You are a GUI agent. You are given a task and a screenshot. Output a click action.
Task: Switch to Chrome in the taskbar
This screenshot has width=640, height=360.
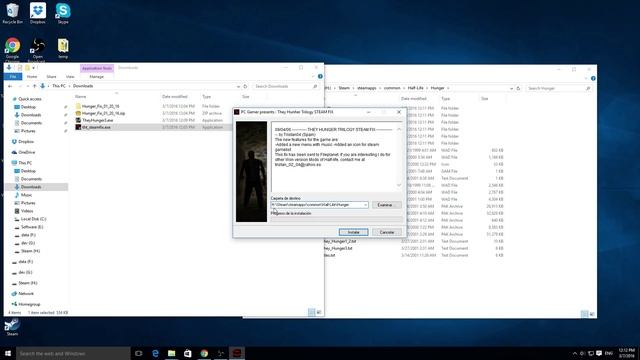click(204, 353)
